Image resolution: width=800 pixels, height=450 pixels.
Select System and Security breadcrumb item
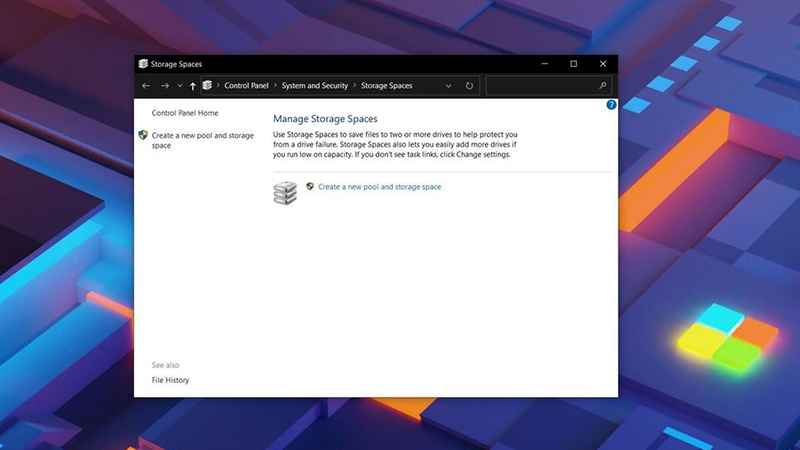click(314, 86)
